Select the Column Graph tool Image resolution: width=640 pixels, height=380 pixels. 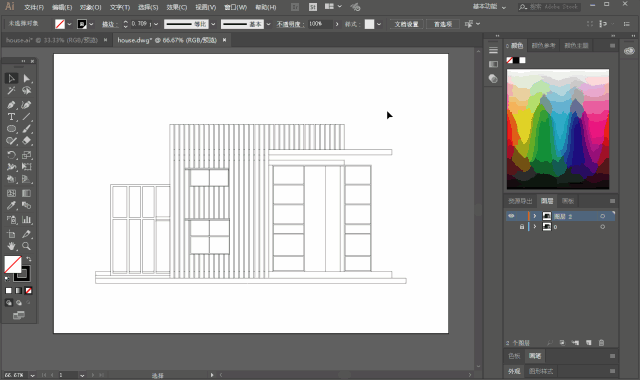[x=27, y=220]
